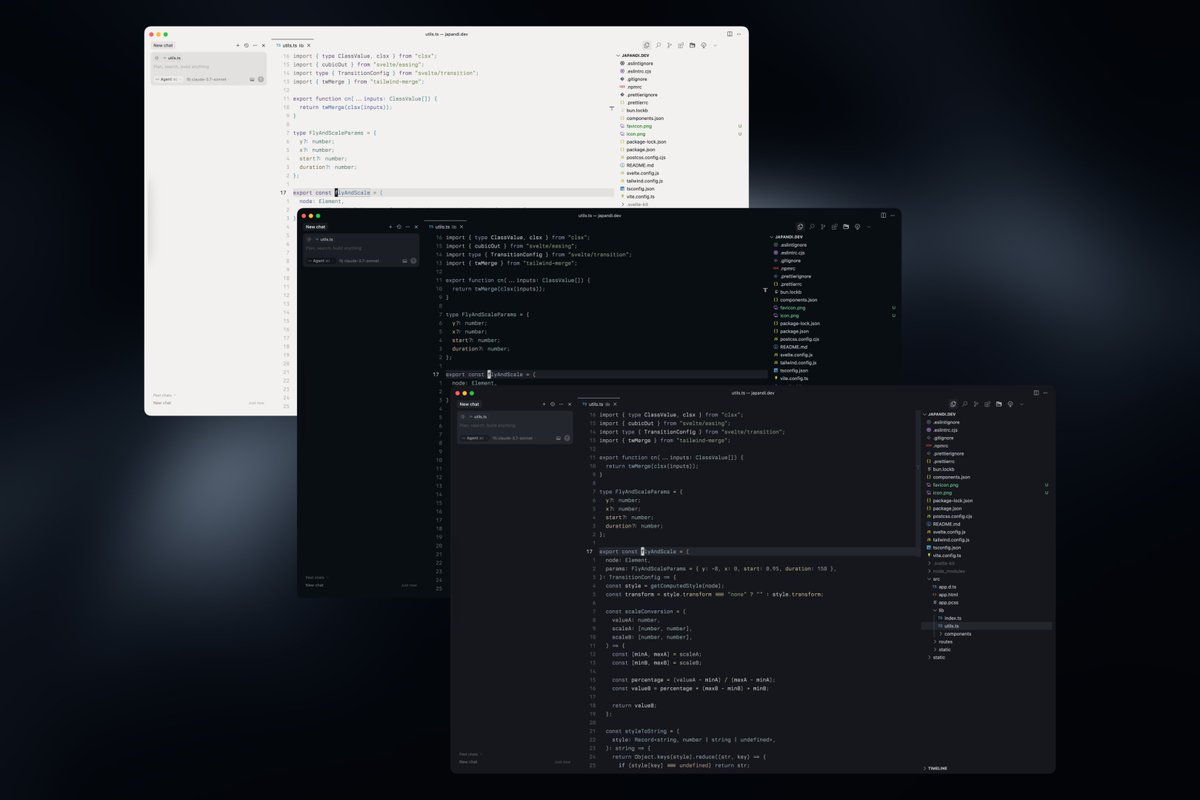This screenshot has height=800, width=1200.
Task: Click chat input field in light window
Action: tap(208, 67)
